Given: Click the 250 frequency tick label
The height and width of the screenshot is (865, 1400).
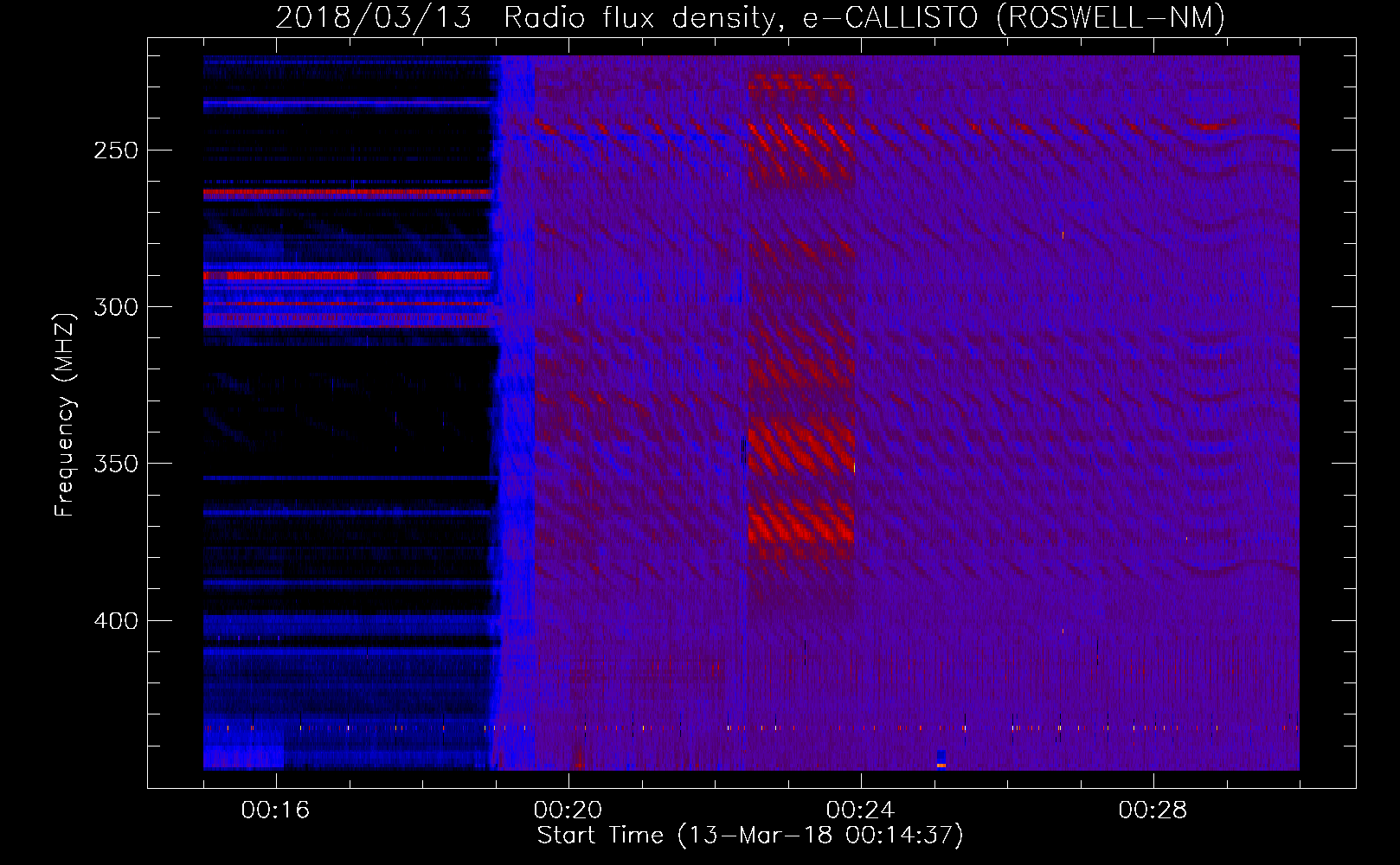Looking at the screenshot, I should coord(116,151).
